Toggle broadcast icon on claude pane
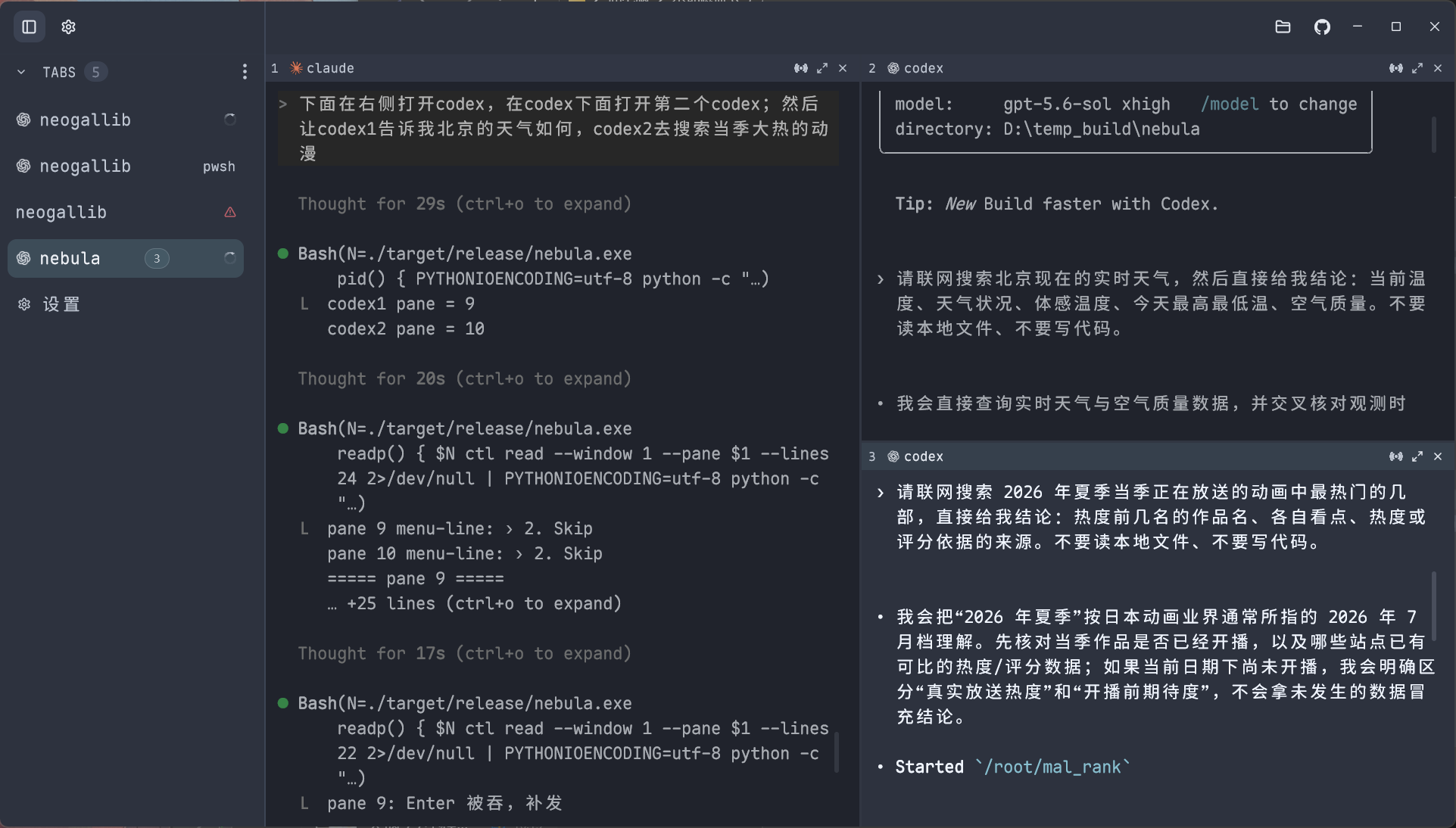This screenshot has height=828, width=1456. click(800, 68)
